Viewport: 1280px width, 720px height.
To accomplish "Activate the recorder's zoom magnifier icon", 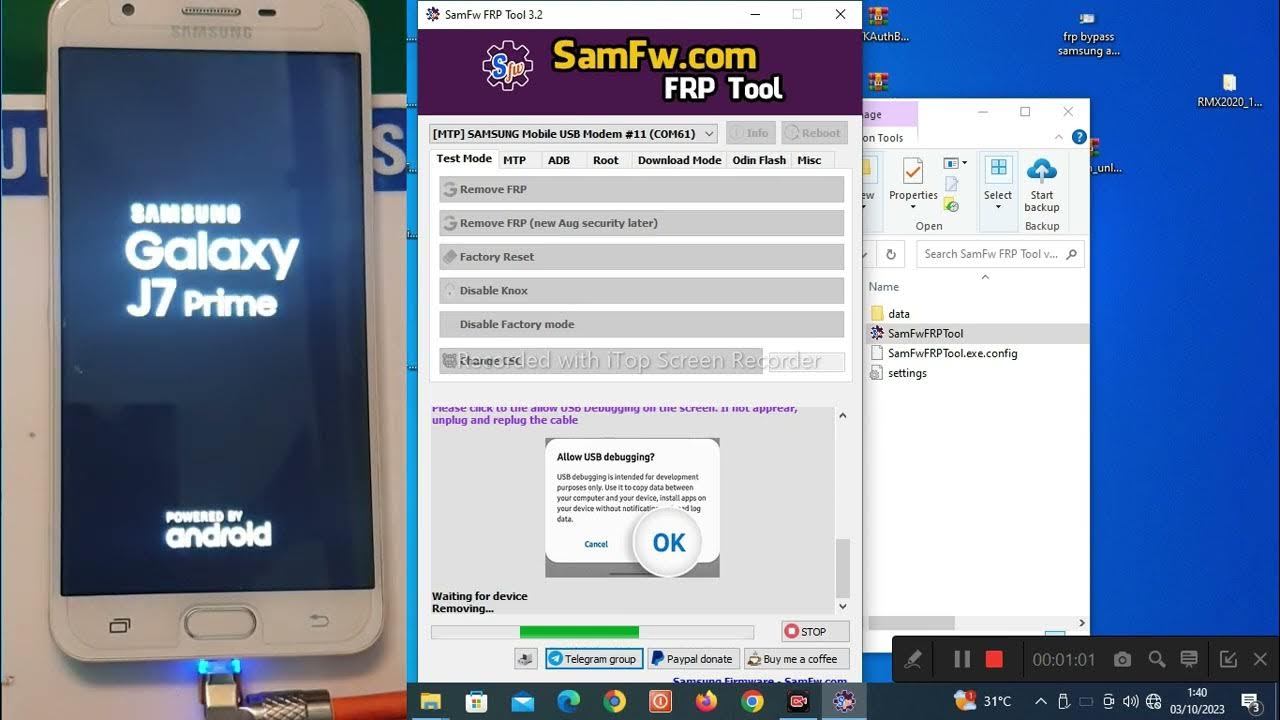I will click(x=1157, y=659).
